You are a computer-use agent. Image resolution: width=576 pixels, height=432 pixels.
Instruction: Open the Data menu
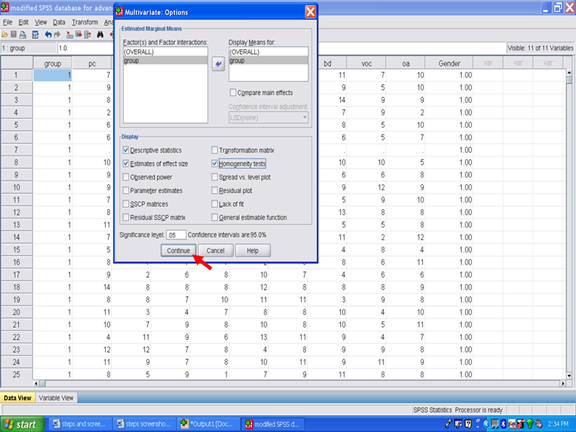59,22
